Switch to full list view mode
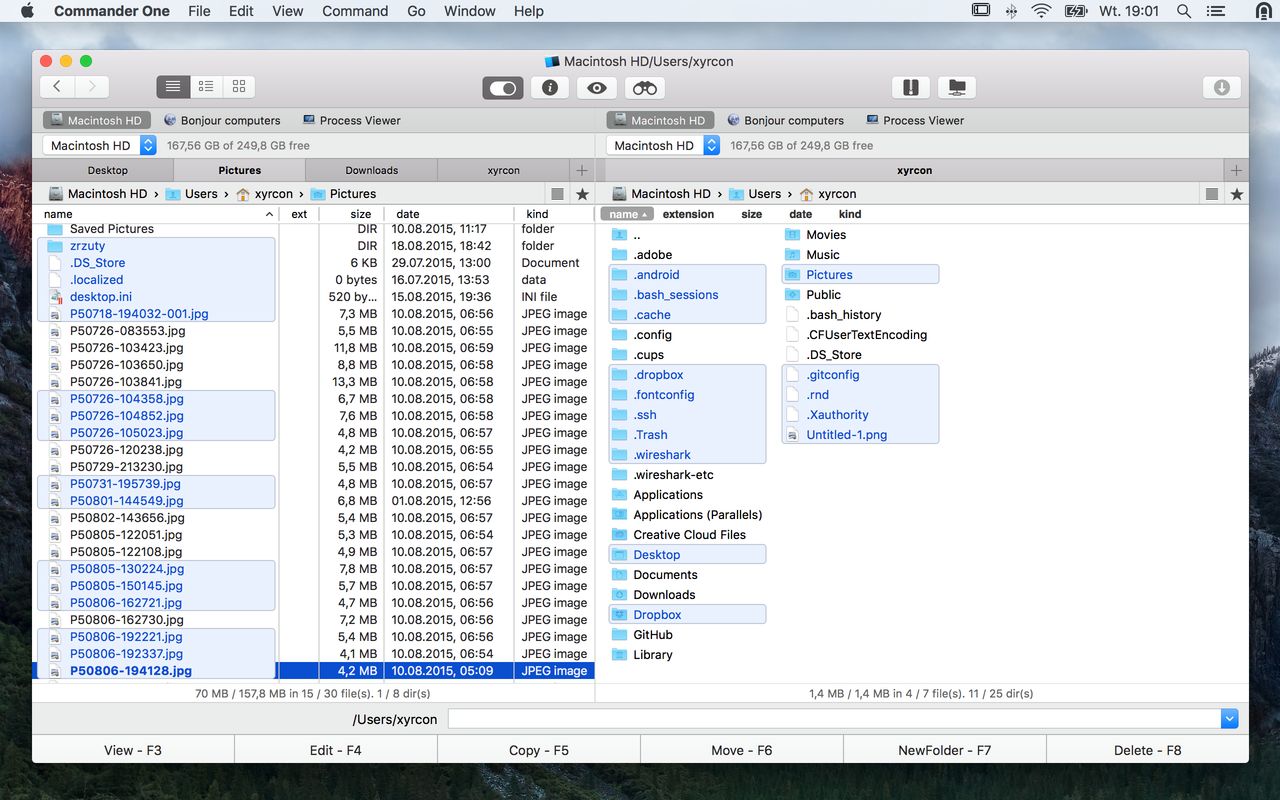Viewport: 1280px width, 800px height. 173,88
